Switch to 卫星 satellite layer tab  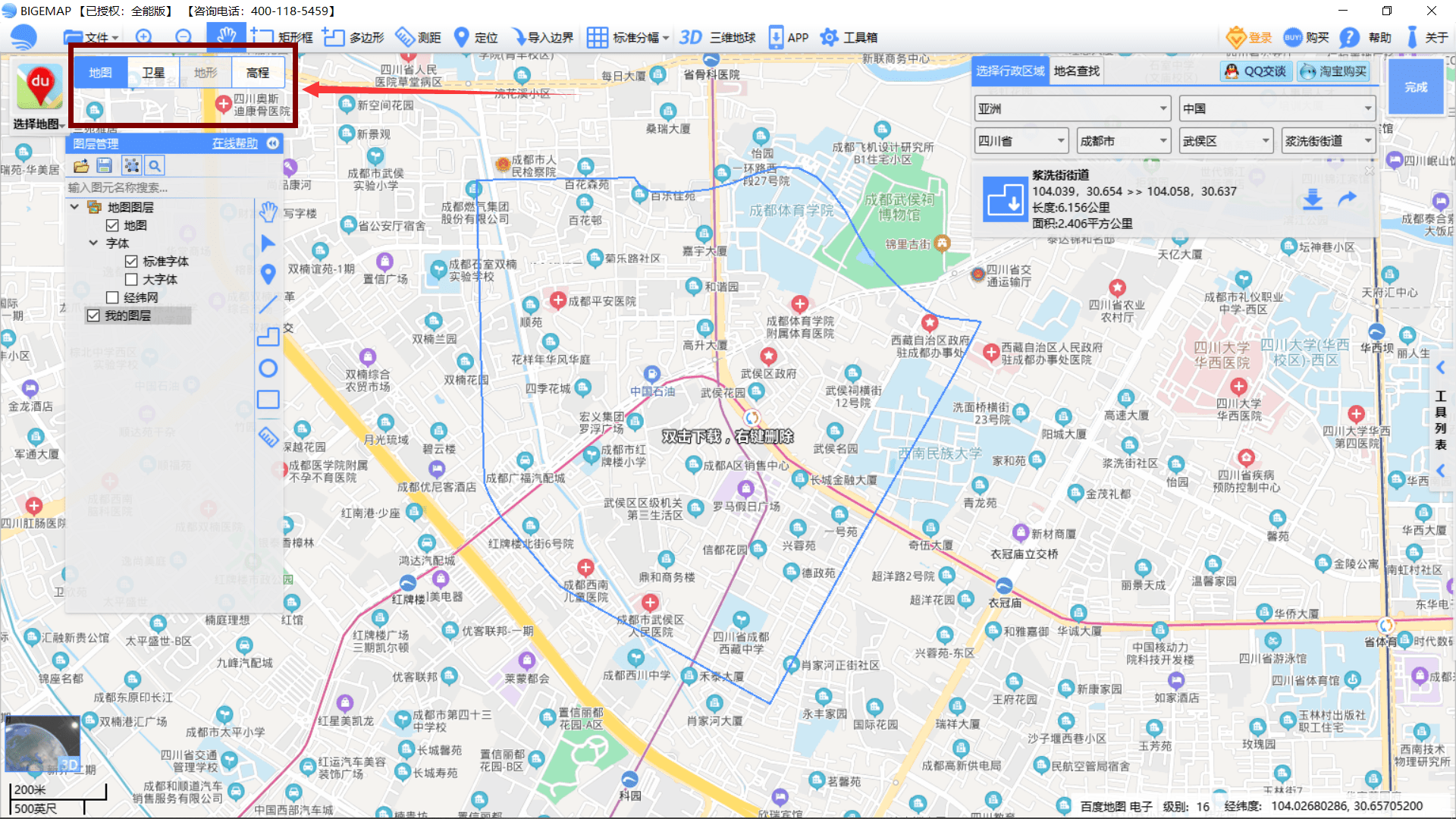coord(153,72)
